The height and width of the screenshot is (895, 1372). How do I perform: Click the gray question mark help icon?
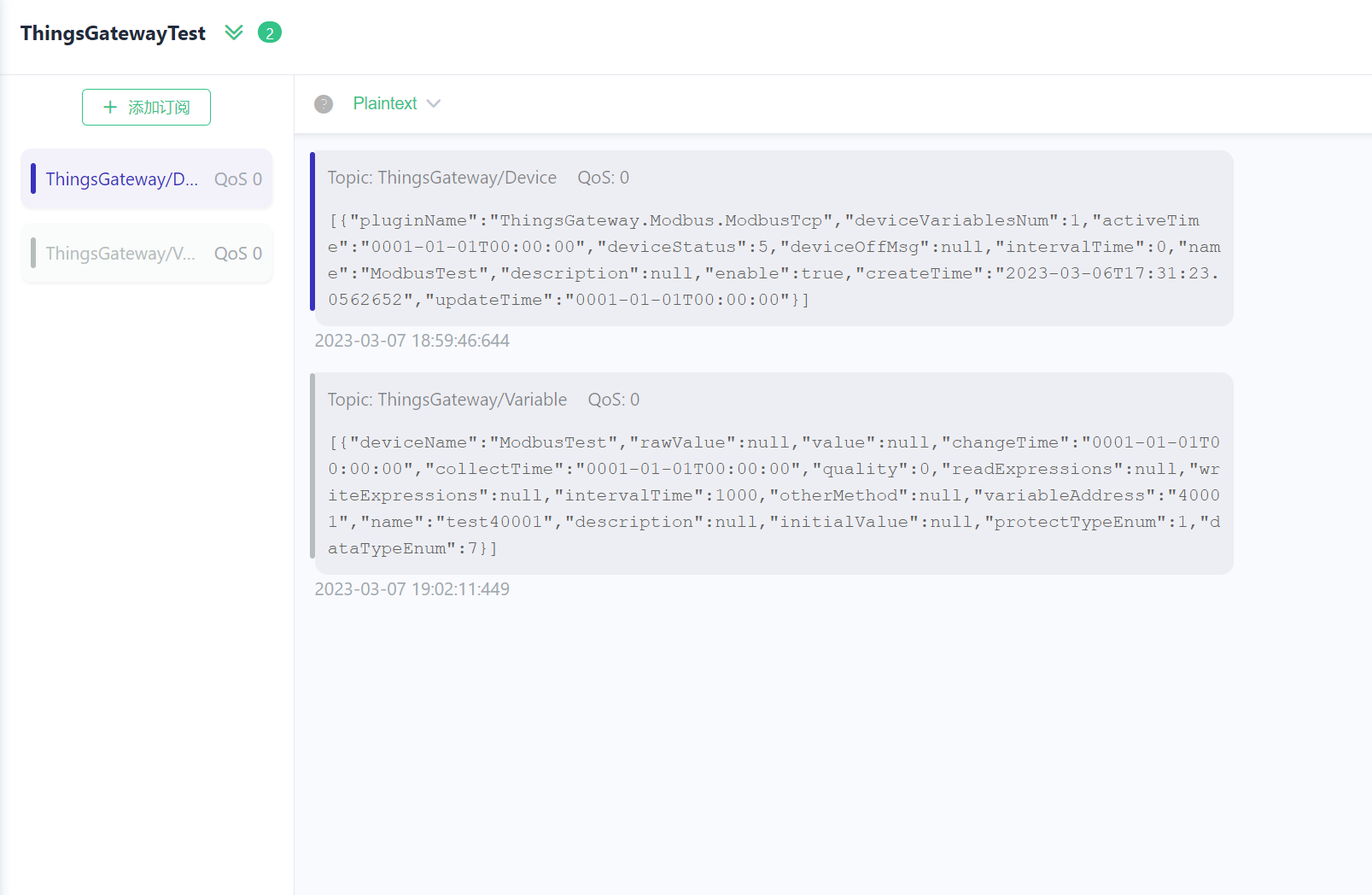tap(324, 104)
